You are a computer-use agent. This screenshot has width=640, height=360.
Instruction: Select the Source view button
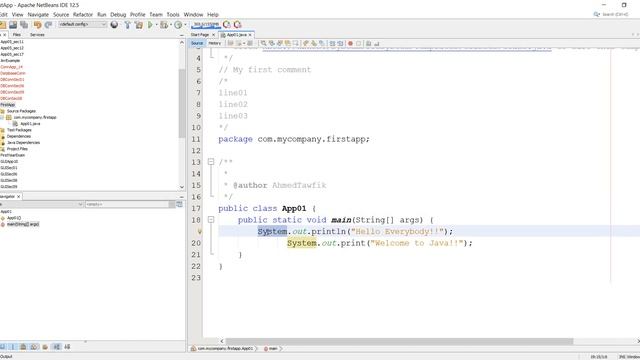(197, 43)
